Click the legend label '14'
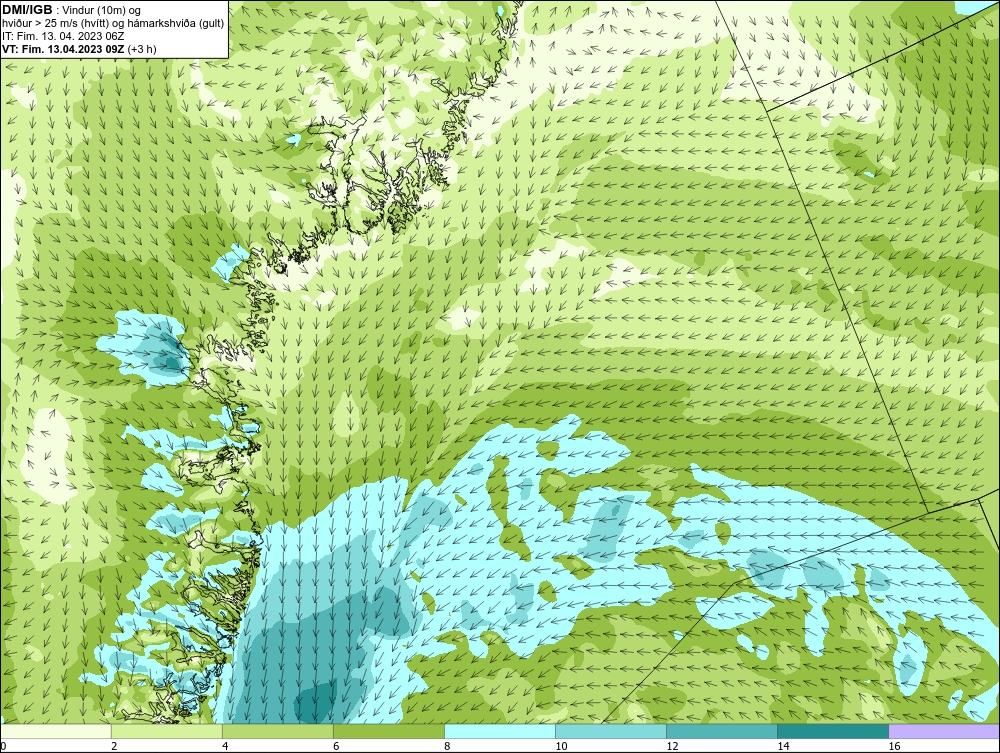The image size is (1000, 753). (x=783, y=746)
